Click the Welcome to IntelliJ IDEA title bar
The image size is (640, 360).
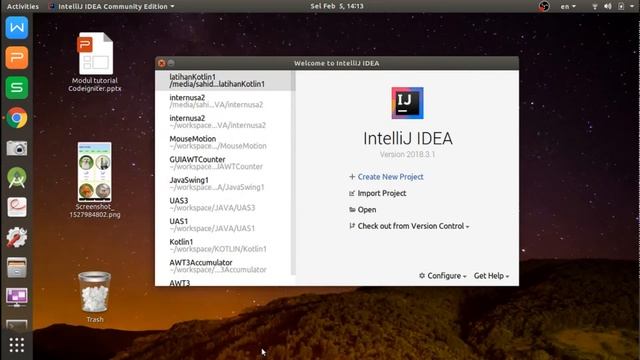(337, 63)
